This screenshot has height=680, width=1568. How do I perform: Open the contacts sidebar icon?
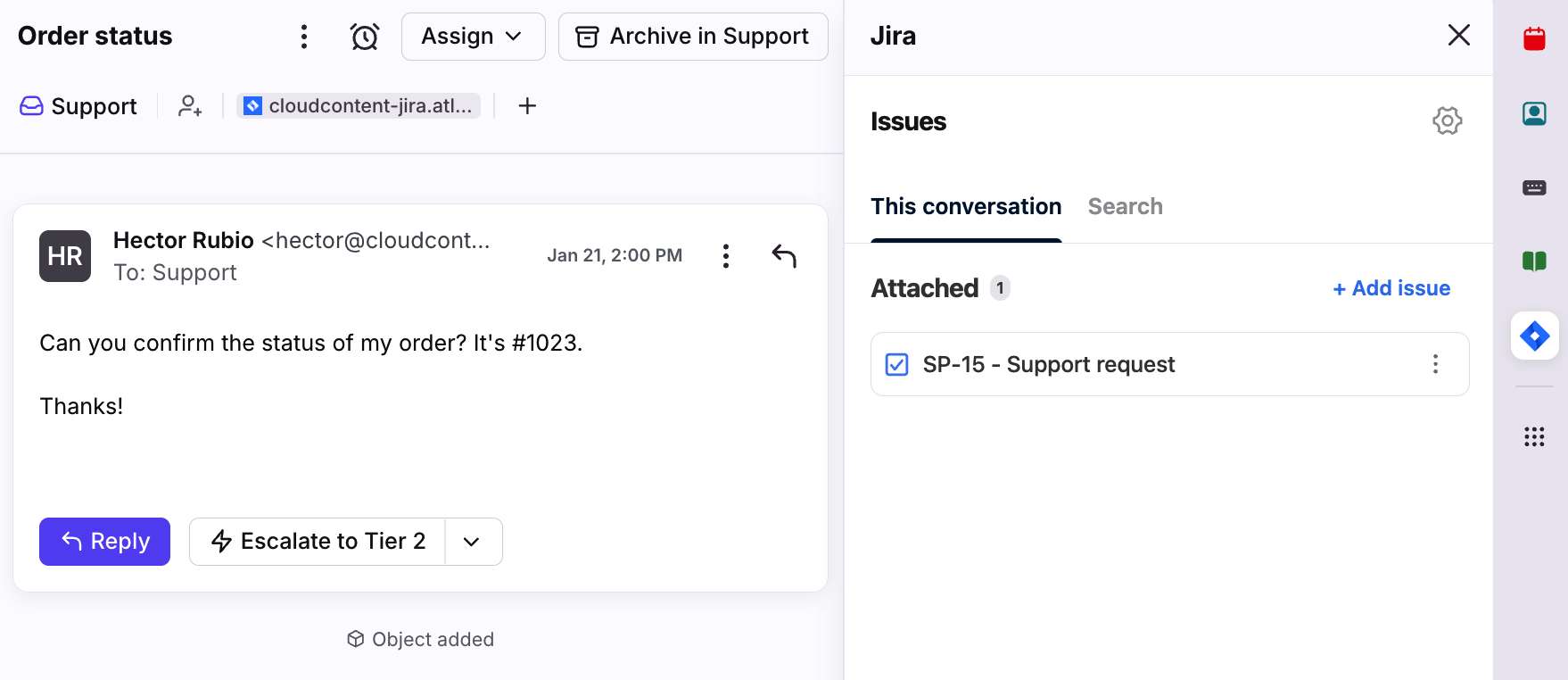[1534, 113]
